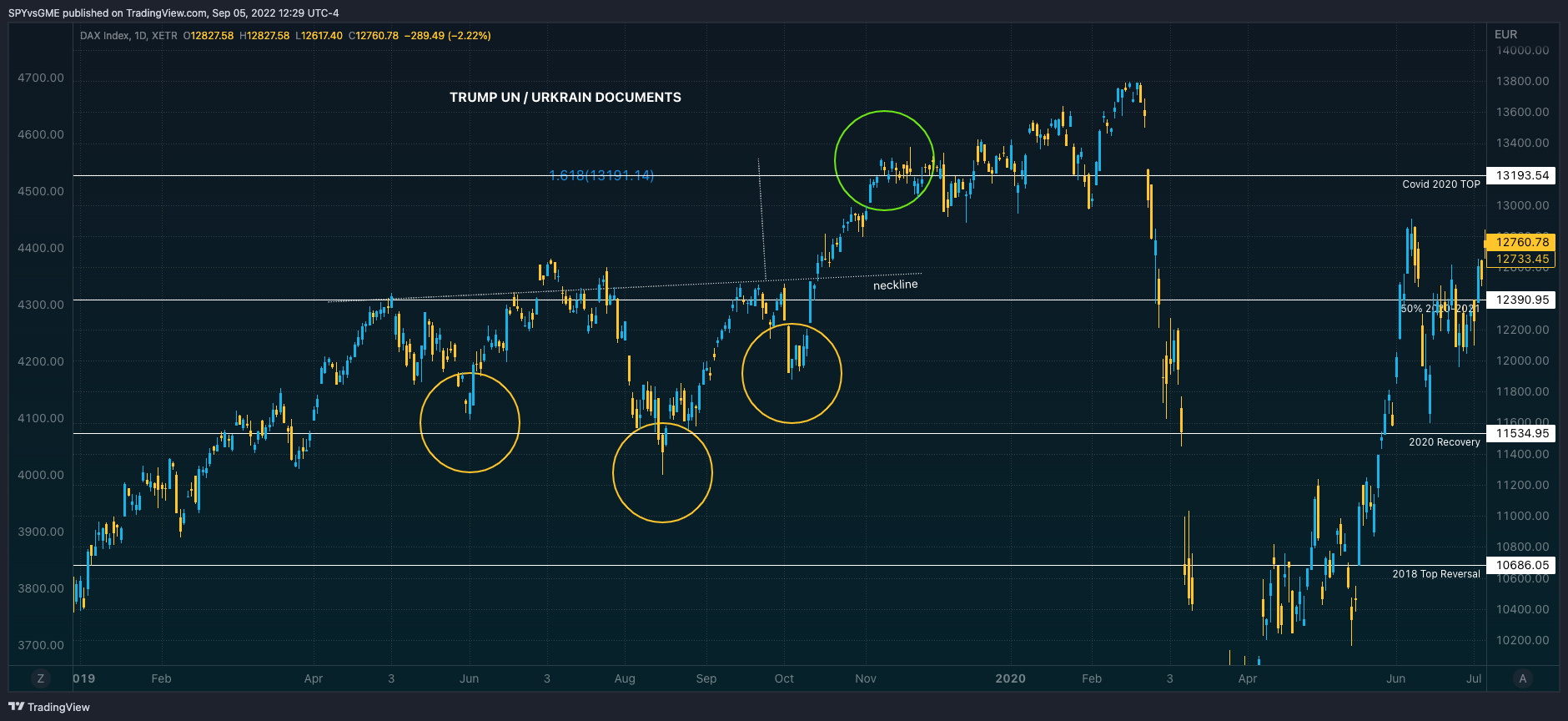The image size is (1568, 721).
Task: Click 4300.00 on the left price scale
Action: pyautogui.click(x=41, y=305)
